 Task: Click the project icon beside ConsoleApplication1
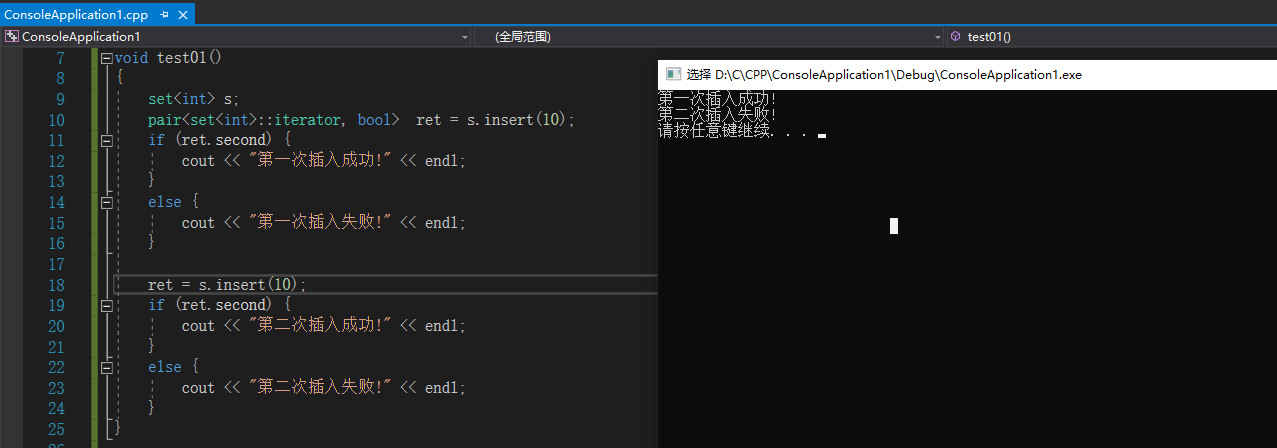click(x=12, y=36)
